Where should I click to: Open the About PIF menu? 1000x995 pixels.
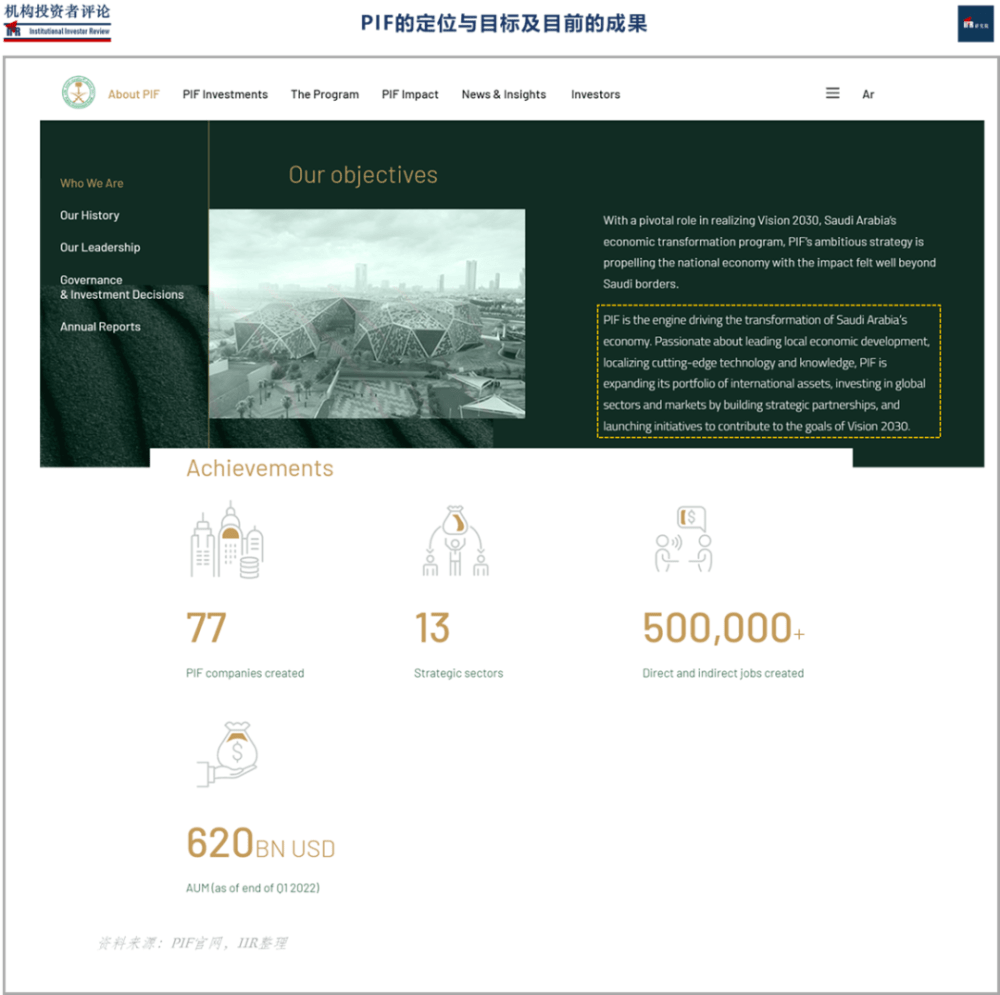pos(133,94)
